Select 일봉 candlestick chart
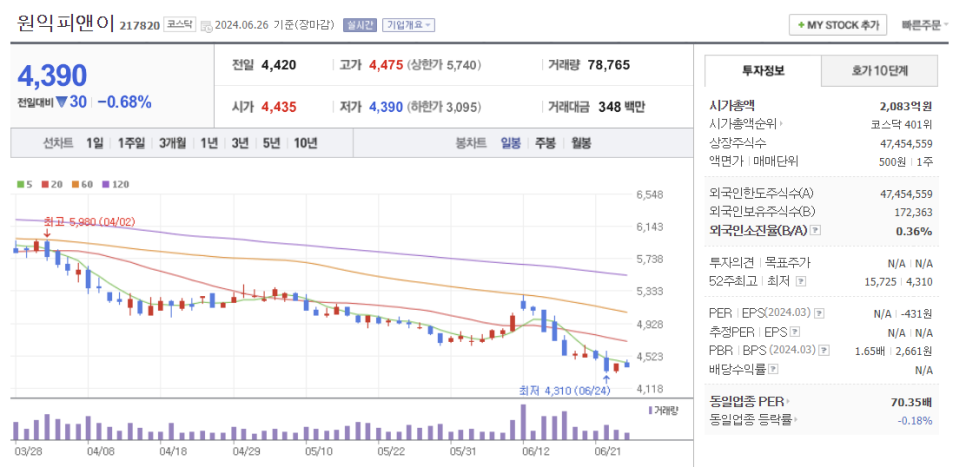This screenshot has height=467, width=966. pyautogui.click(x=511, y=143)
